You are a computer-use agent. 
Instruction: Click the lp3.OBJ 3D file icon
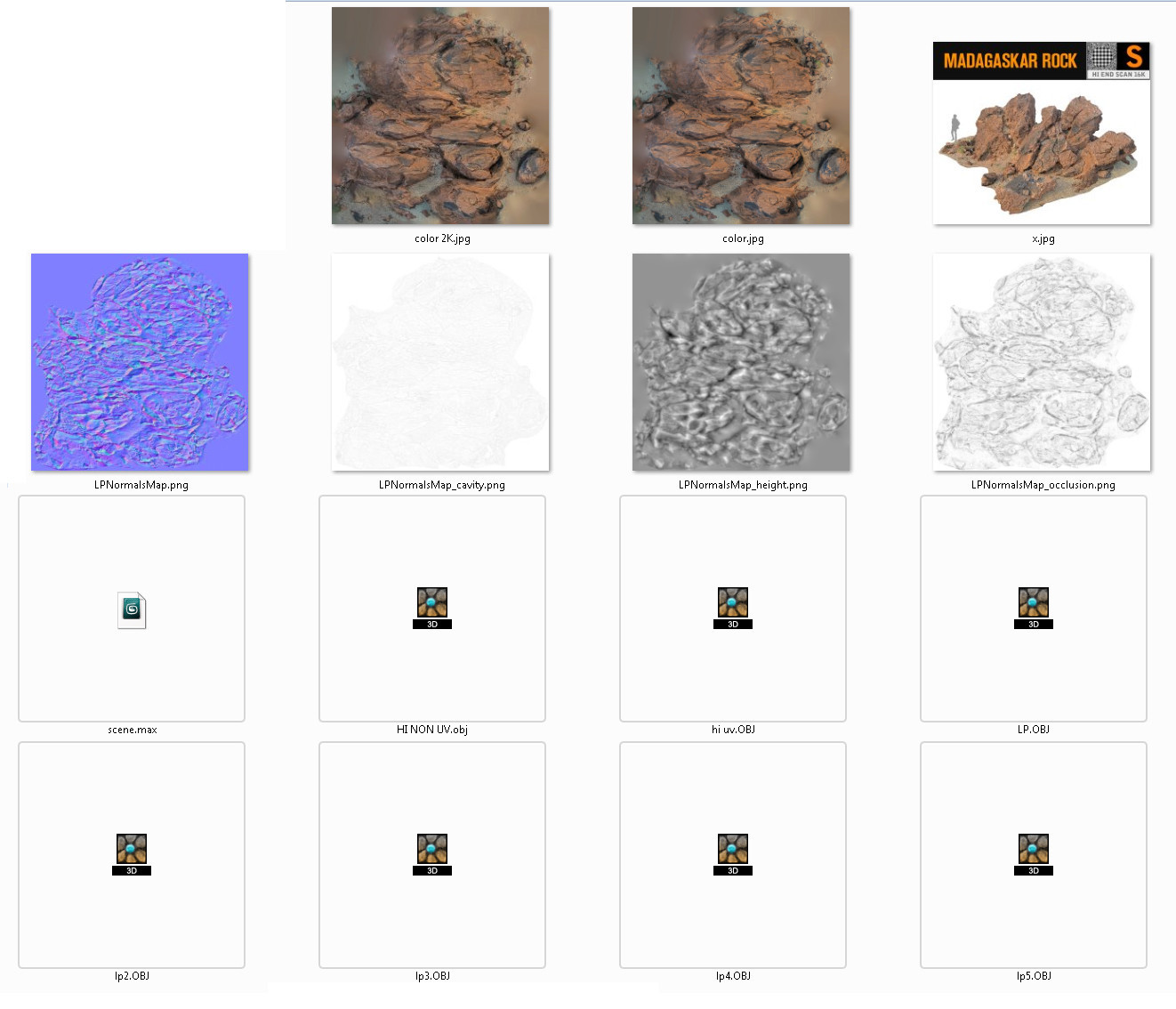tap(432, 854)
